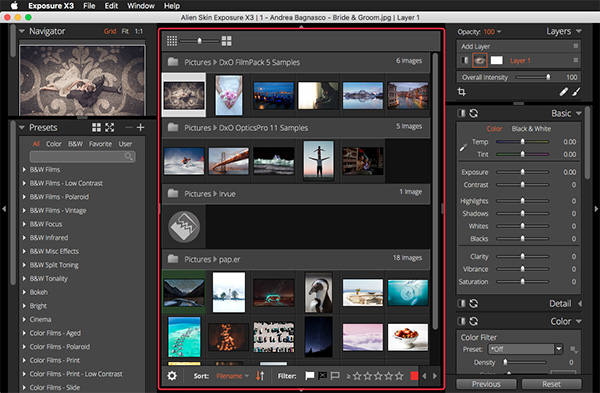Open the pap.er folder icon
The height and width of the screenshot is (393, 600).
173,259
